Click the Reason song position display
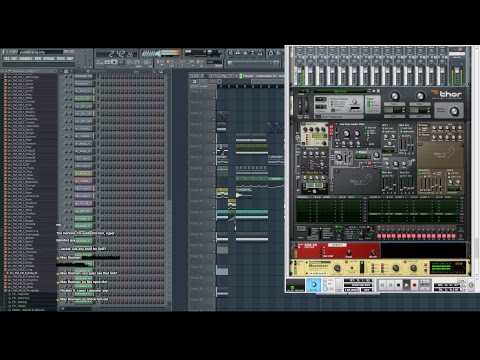Screen dimensions: 480x360 (358, 281)
